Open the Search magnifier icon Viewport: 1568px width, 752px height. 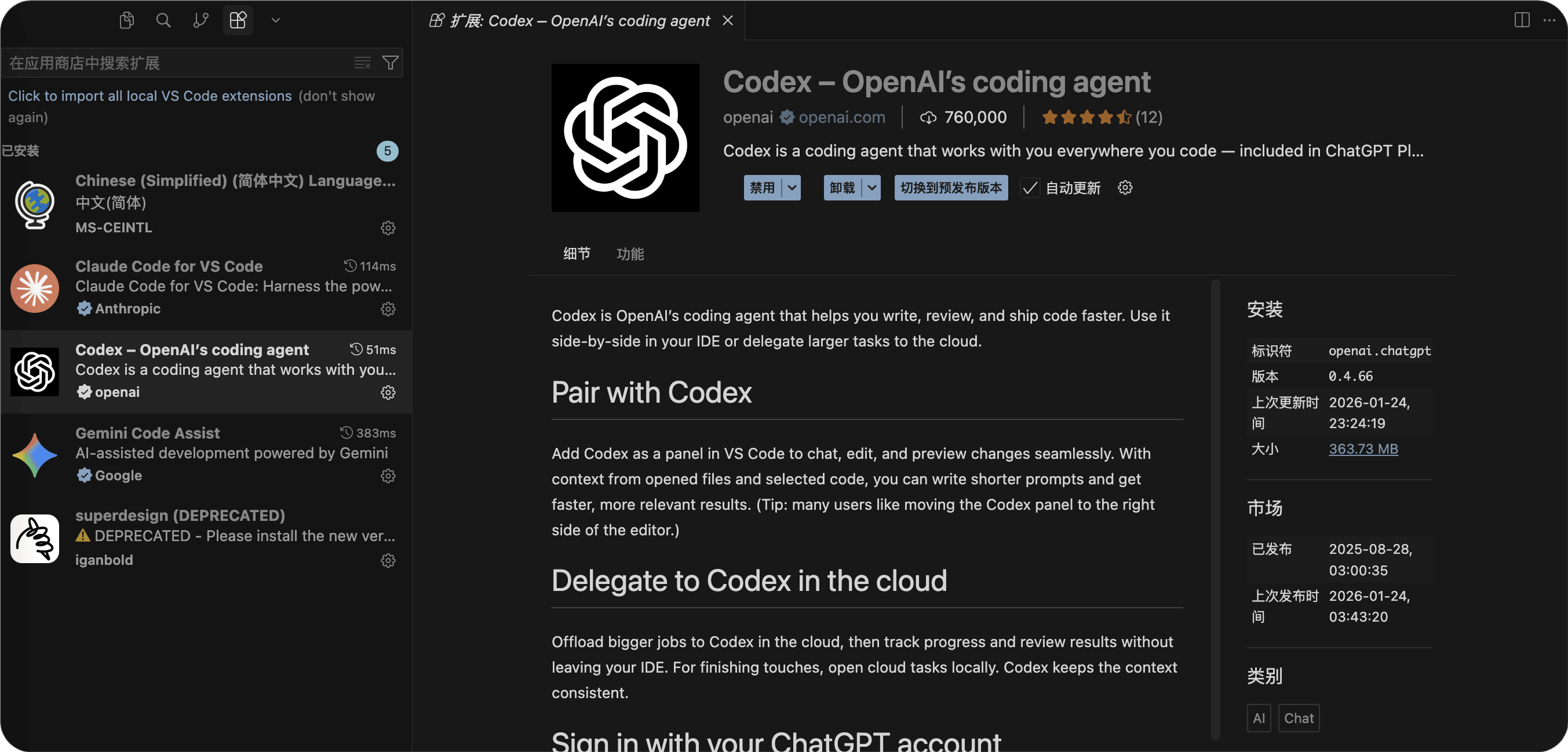pos(163,20)
